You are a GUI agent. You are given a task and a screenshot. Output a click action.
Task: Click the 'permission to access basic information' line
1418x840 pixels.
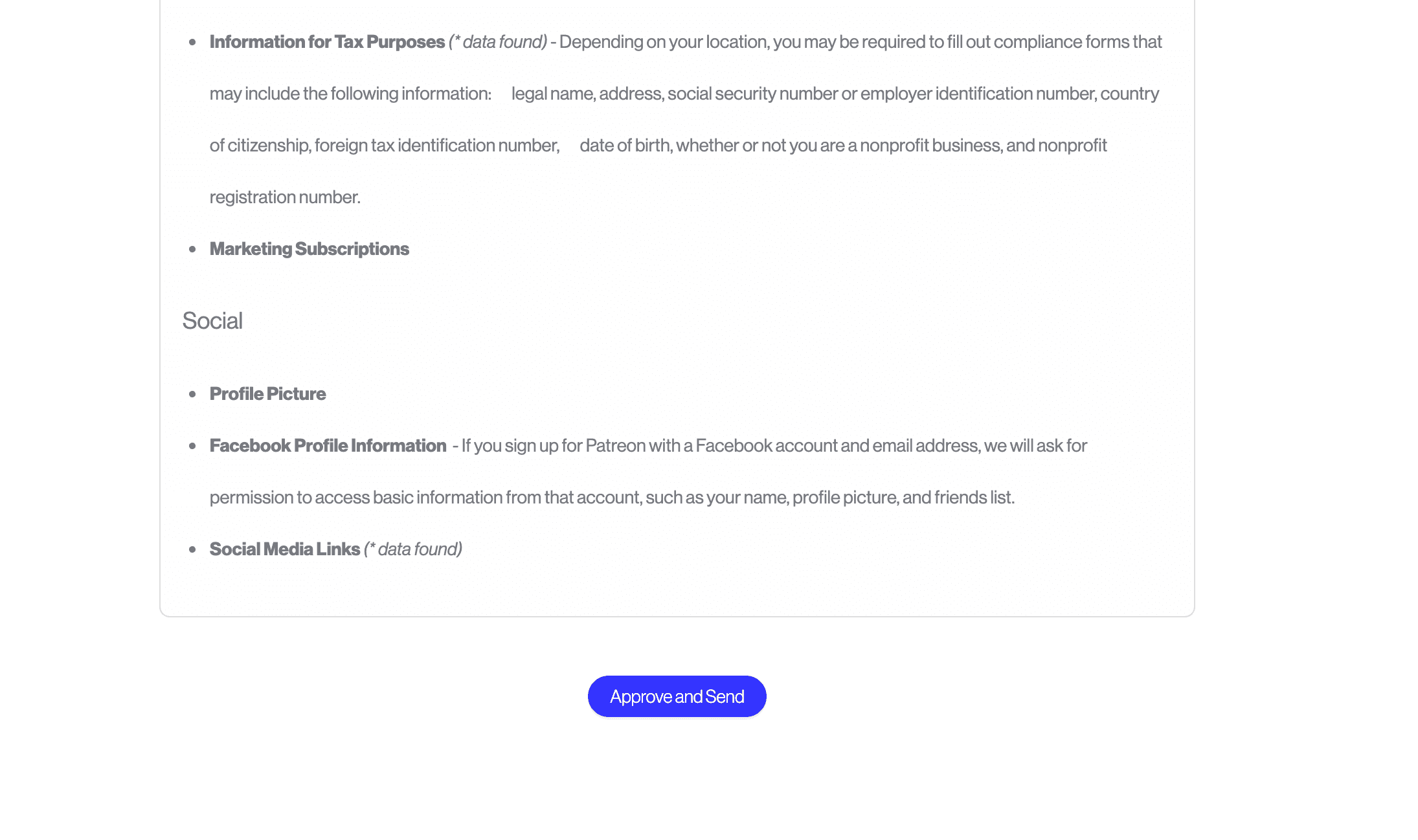coord(611,498)
